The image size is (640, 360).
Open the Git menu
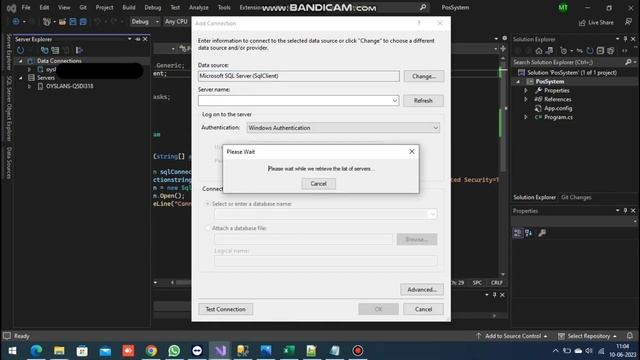83,7
